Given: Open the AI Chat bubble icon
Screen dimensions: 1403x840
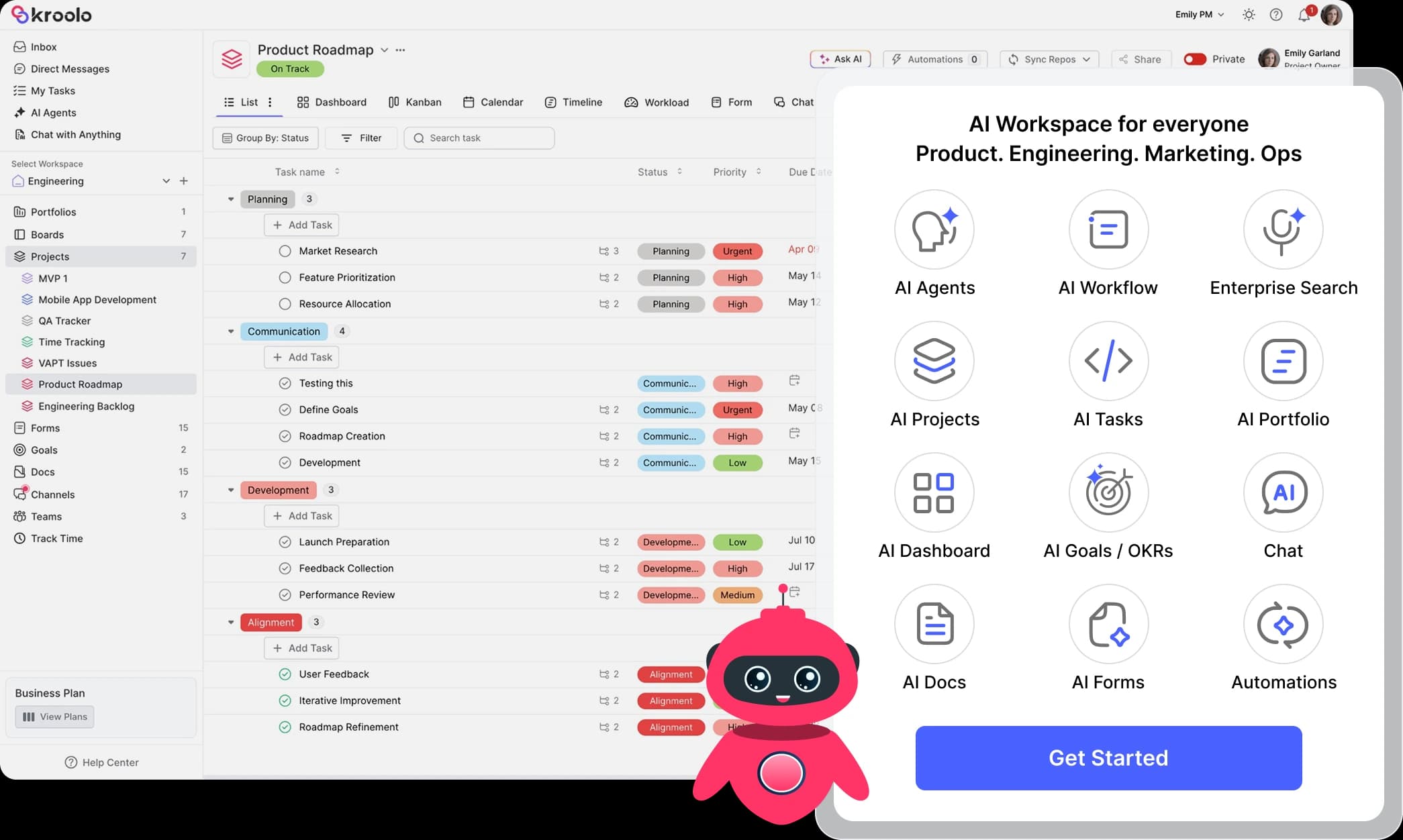Looking at the screenshot, I should tap(1283, 492).
